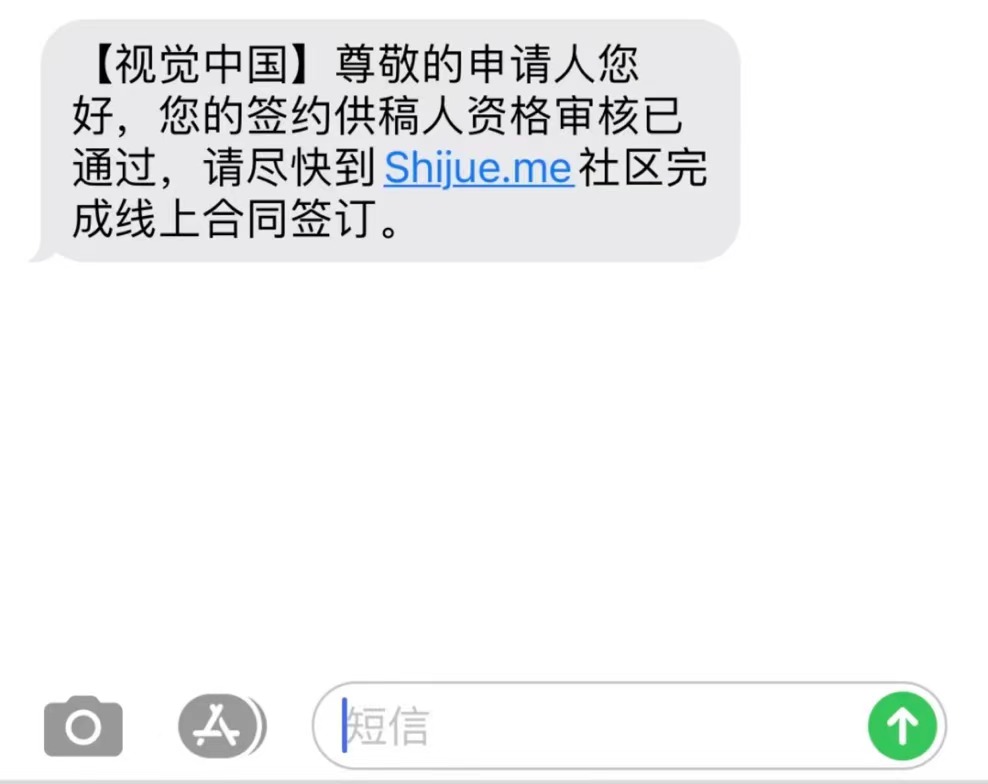
Task: Tap the gray received message bubble
Action: tap(391, 141)
